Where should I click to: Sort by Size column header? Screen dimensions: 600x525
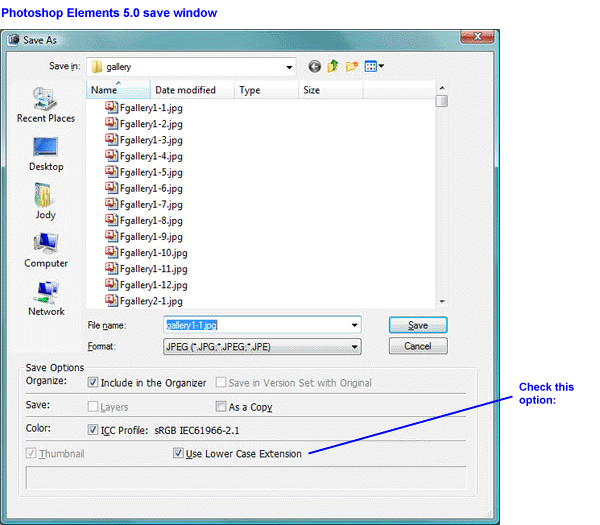[x=331, y=90]
